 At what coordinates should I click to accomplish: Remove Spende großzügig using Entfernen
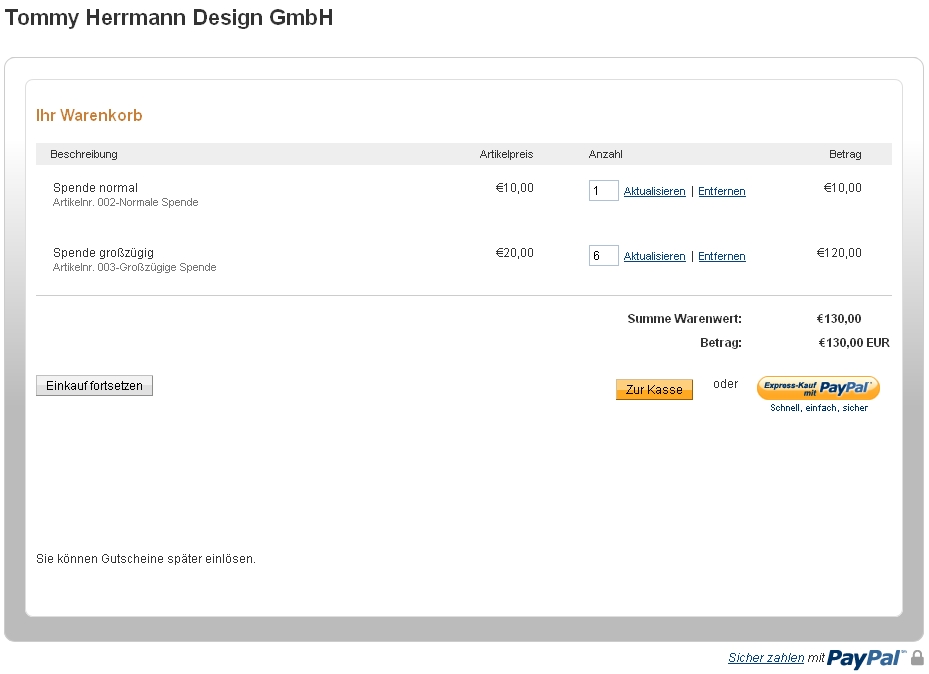tap(721, 256)
